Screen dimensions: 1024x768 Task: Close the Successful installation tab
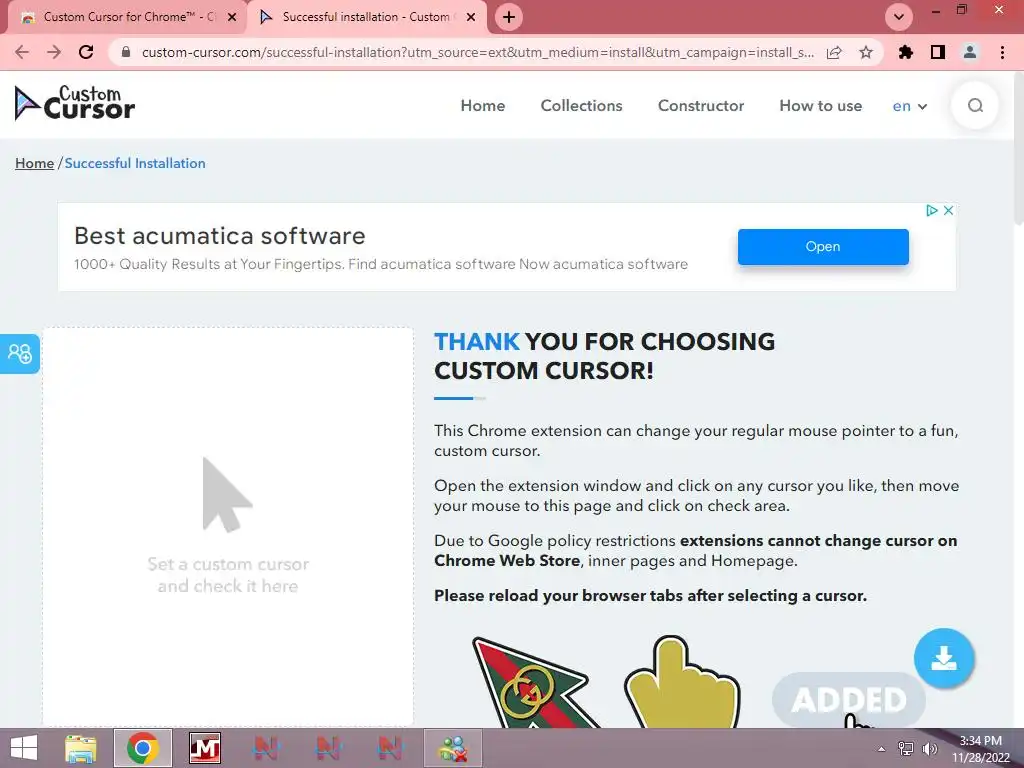click(471, 17)
